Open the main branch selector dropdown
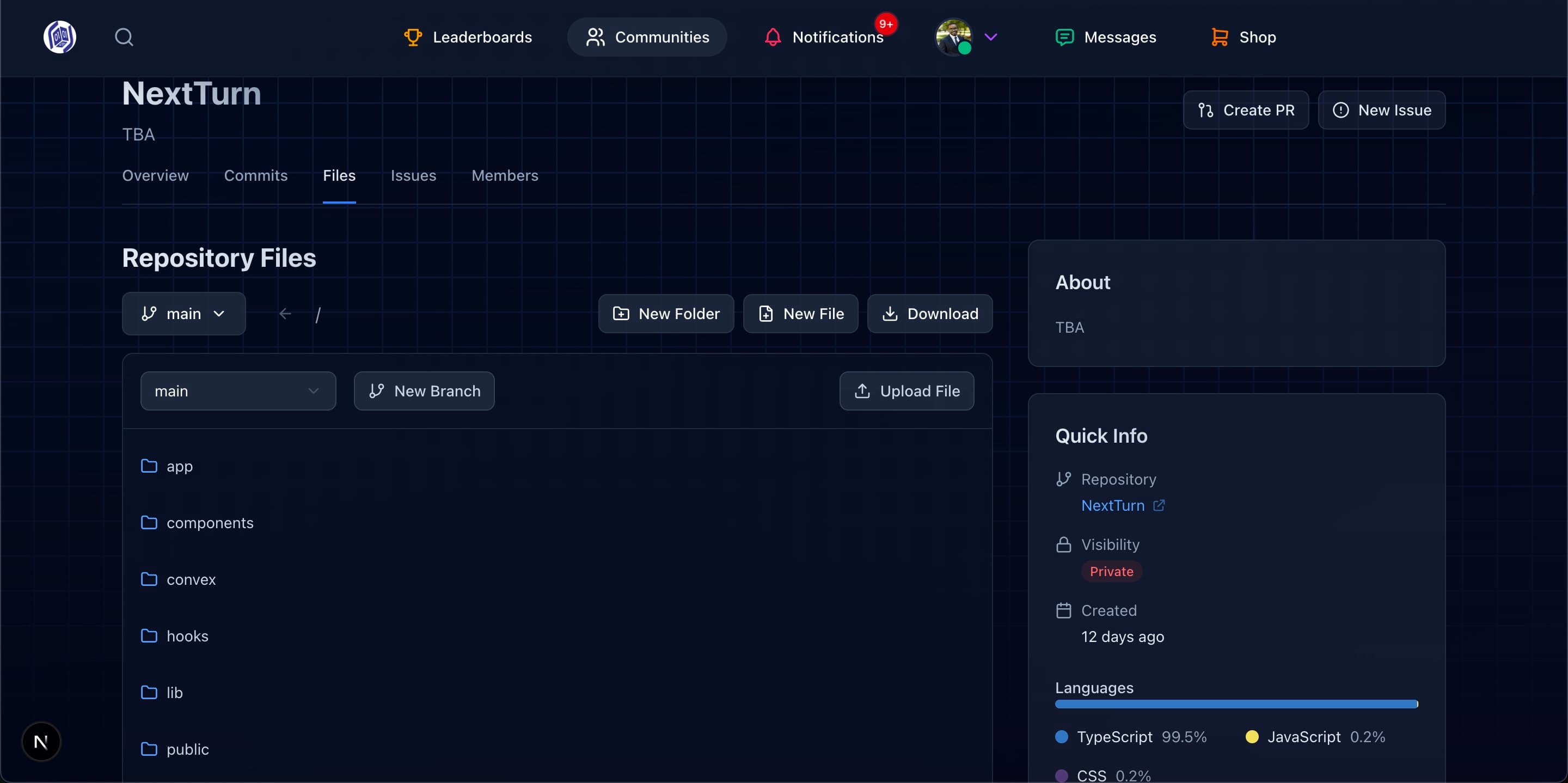 (x=183, y=313)
